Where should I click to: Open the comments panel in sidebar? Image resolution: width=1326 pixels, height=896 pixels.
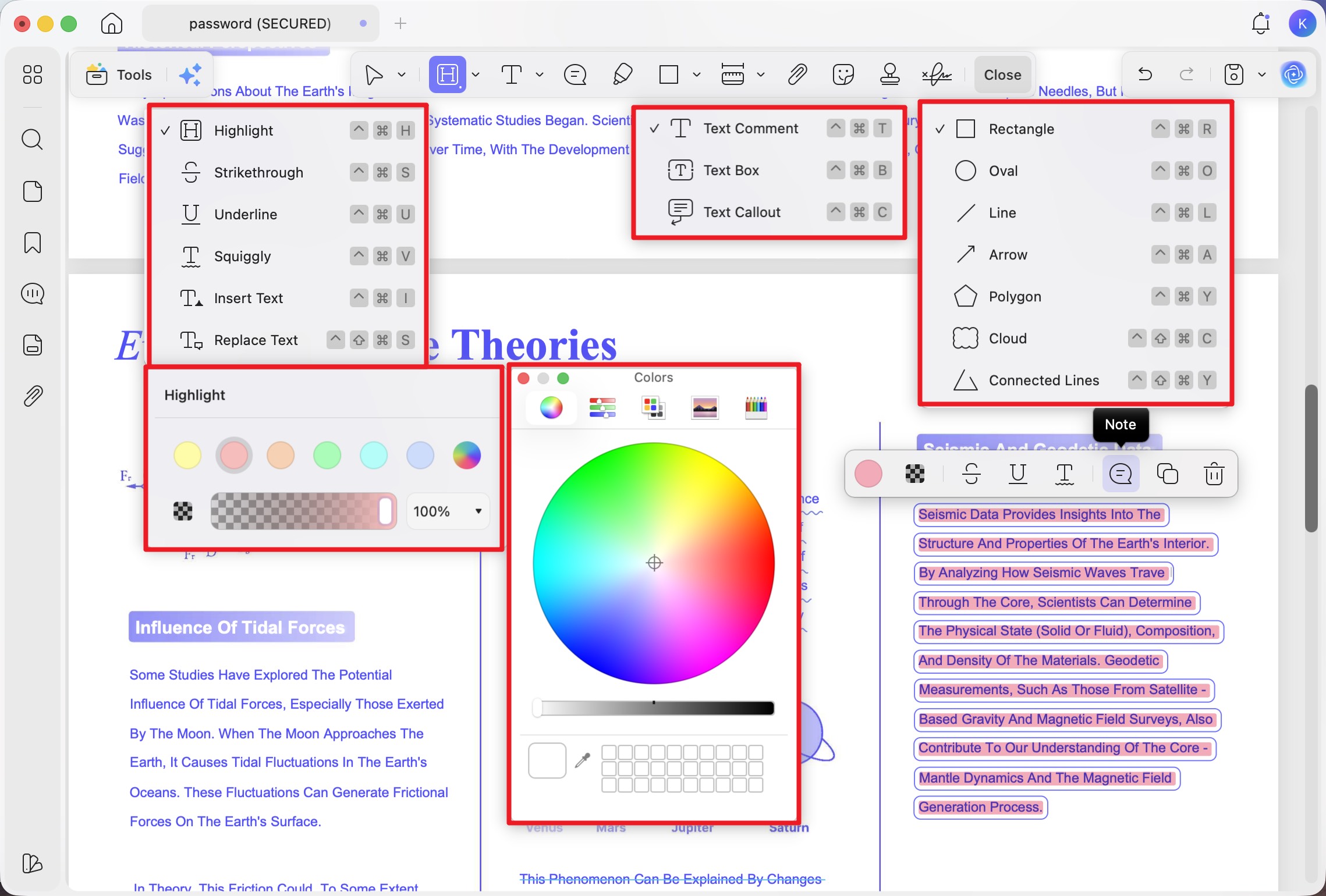point(32,294)
